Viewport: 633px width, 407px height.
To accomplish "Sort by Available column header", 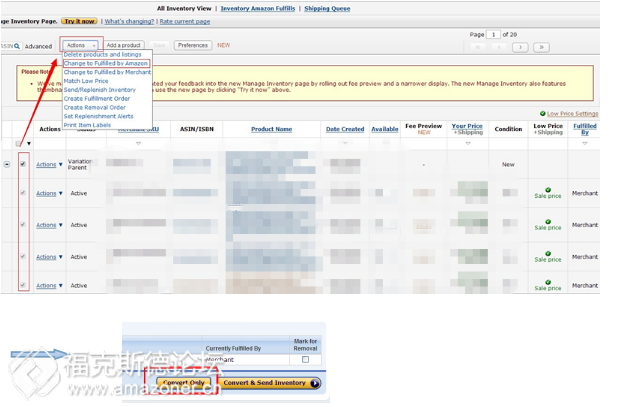I will pyautogui.click(x=385, y=129).
